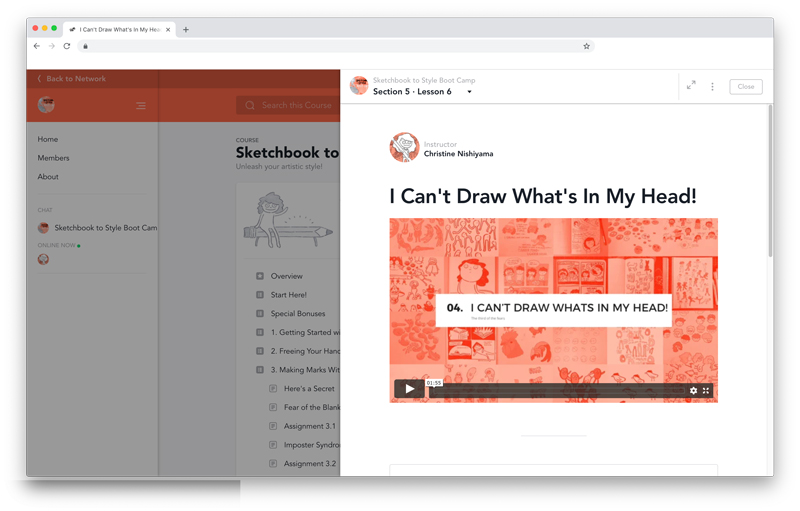The image size is (800, 511).
Task: Click lesson icon beside Assignment 3.1
Action: pos(273,426)
